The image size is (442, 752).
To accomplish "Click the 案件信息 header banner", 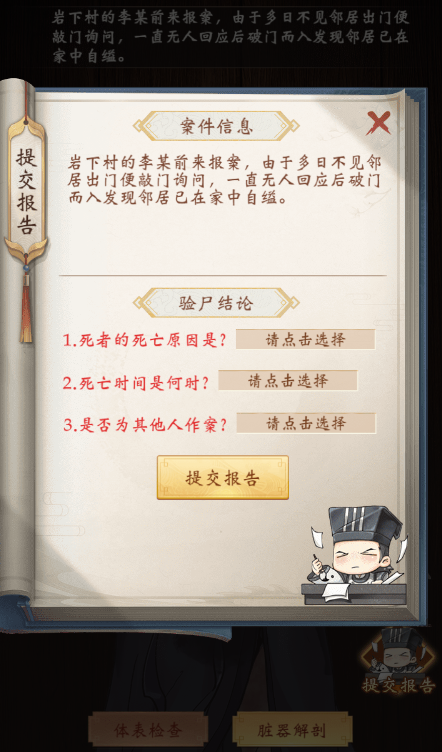I will tap(216, 126).
